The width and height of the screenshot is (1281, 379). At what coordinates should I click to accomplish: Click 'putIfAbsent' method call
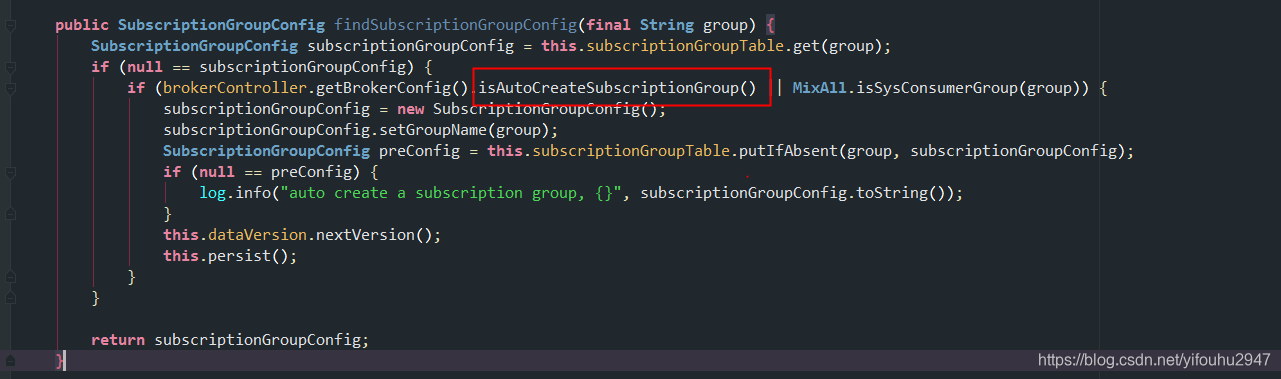pyautogui.click(x=789, y=151)
